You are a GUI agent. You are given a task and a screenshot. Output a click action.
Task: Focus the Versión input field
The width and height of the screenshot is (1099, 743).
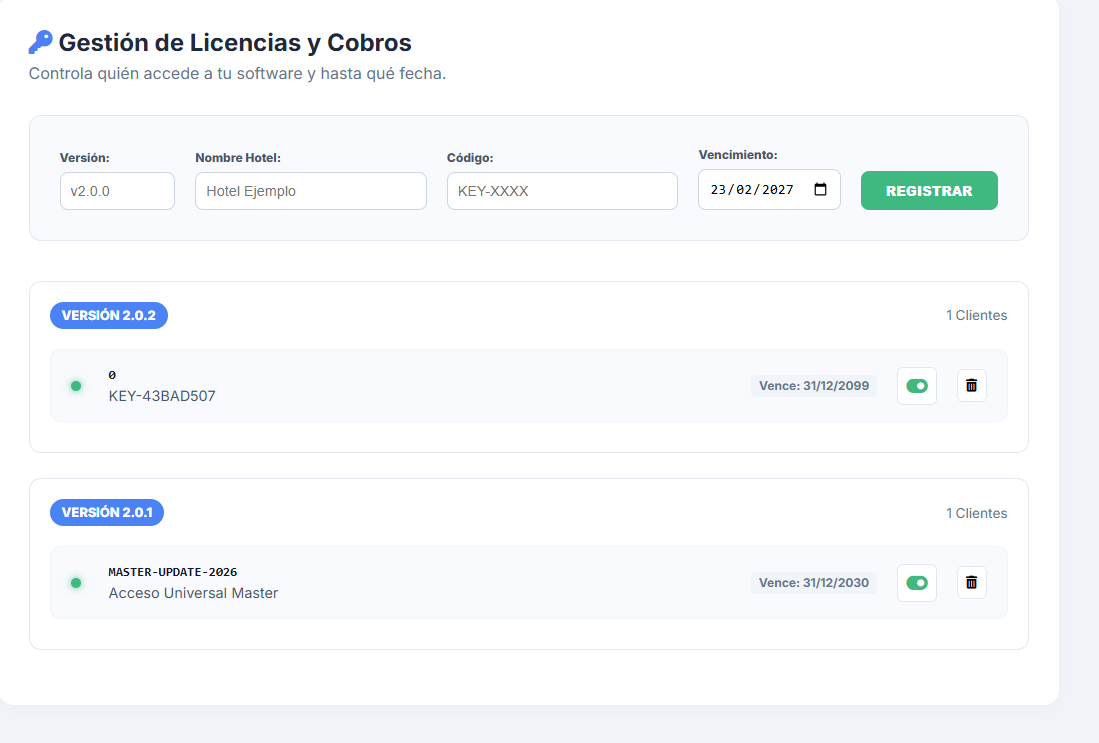point(117,191)
